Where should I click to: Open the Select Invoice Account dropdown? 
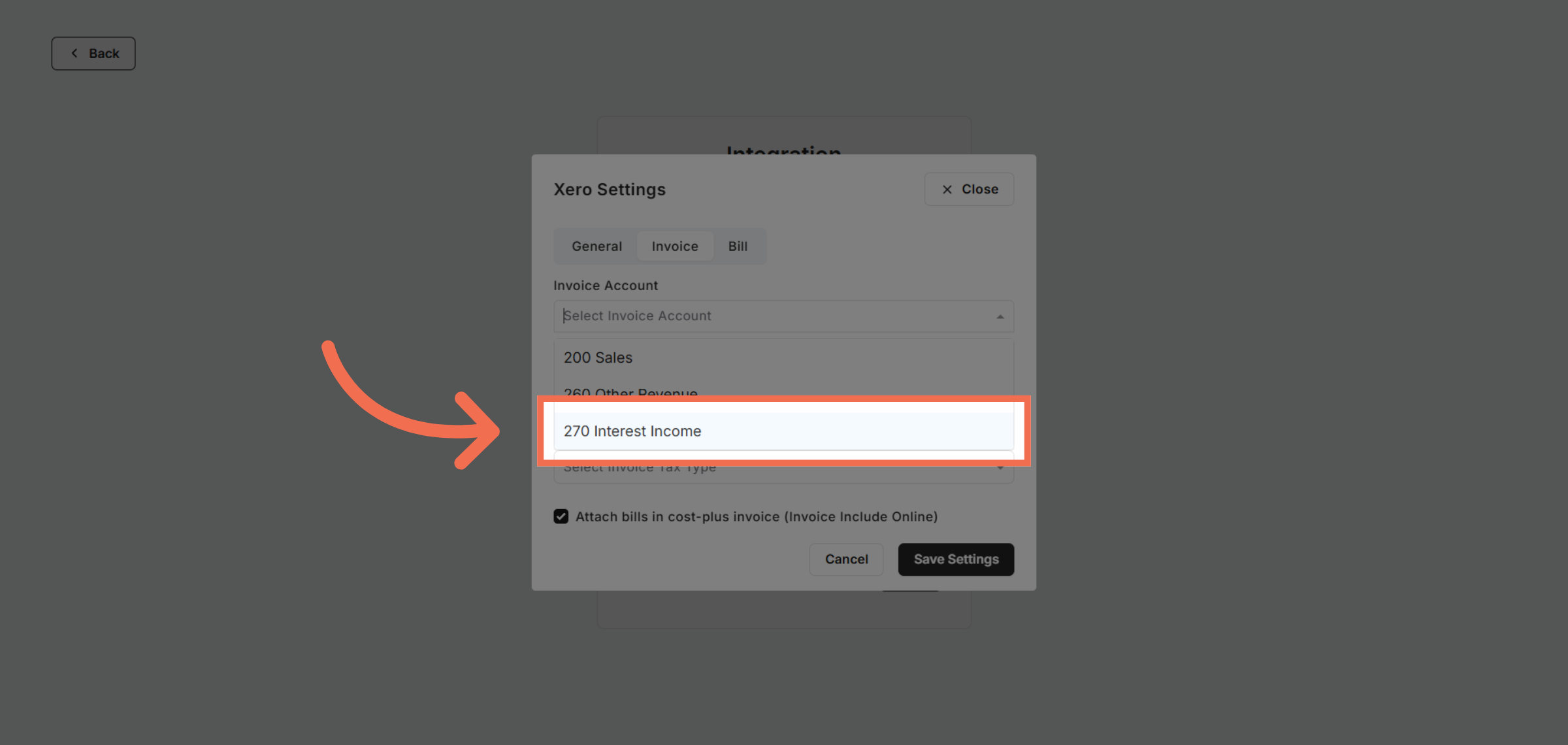coord(783,316)
